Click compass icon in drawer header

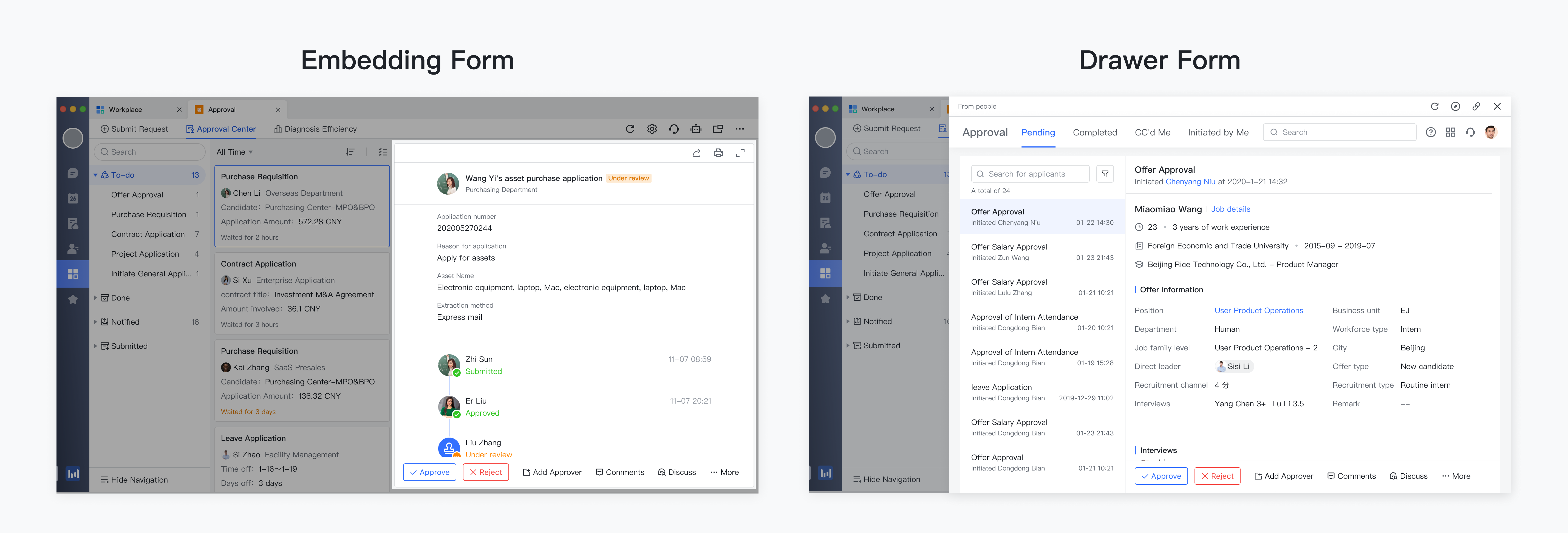(x=1455, y=106)
